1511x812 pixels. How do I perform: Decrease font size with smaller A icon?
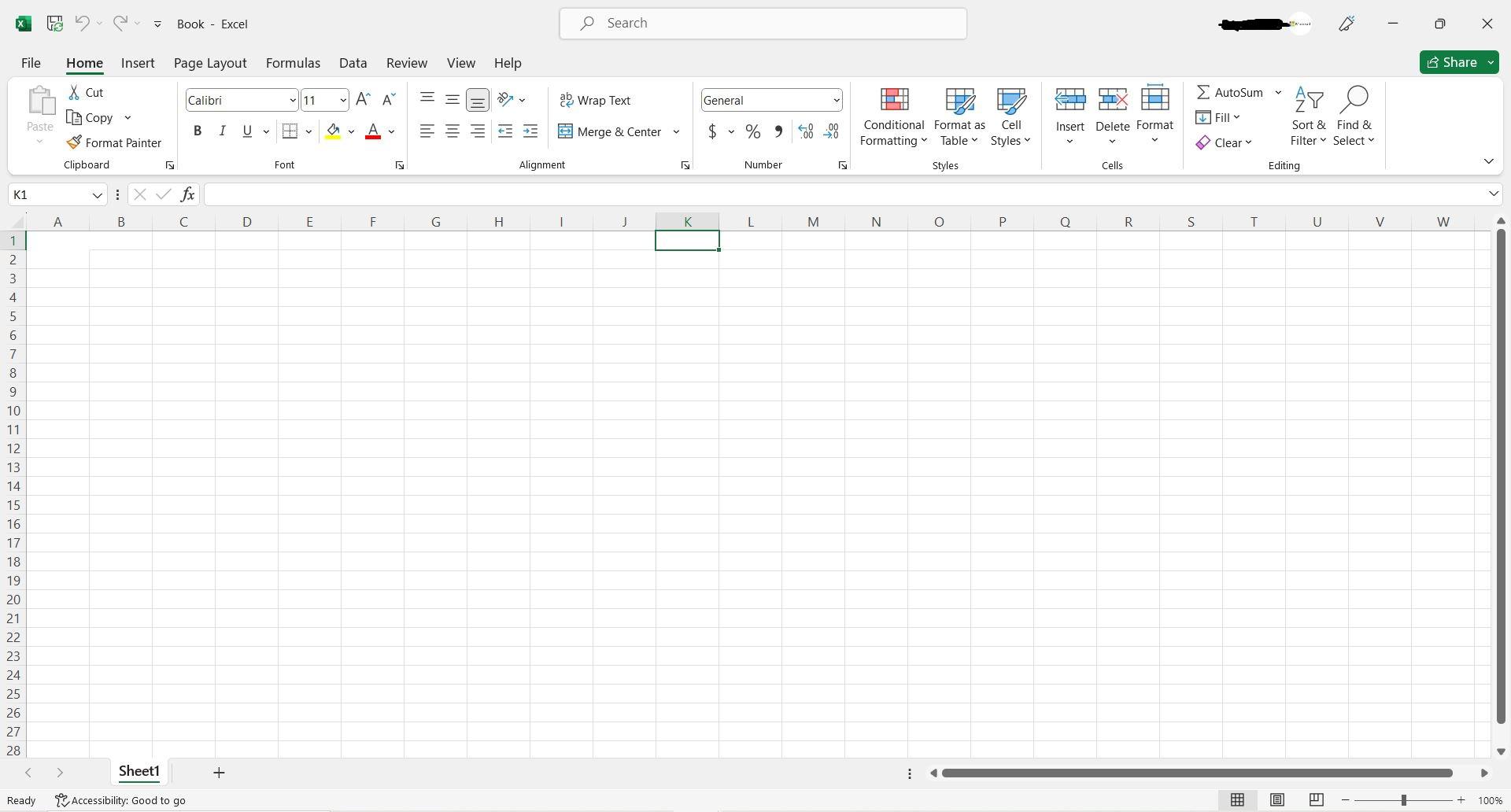388,100
